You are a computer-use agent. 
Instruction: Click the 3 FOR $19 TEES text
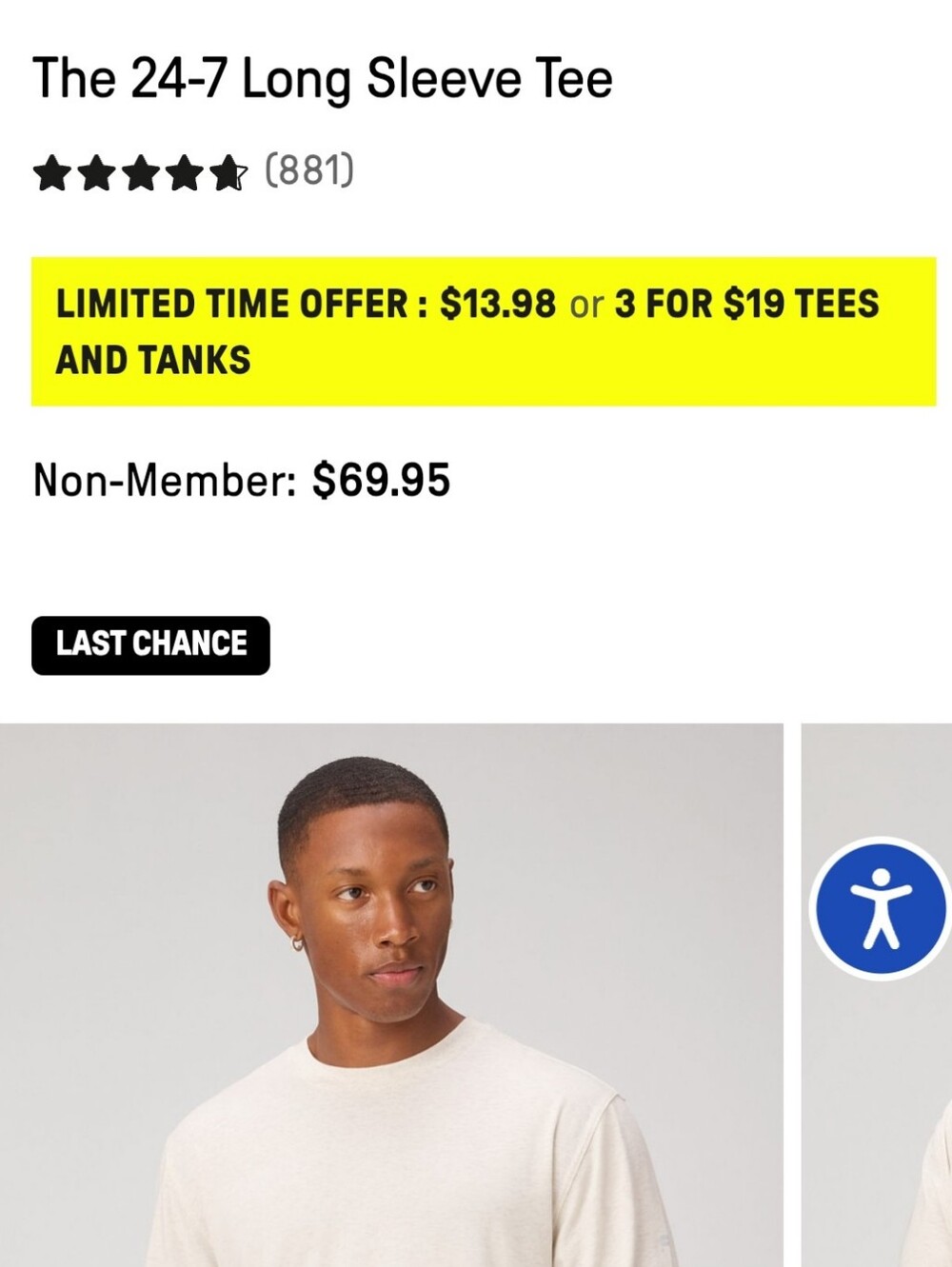(747, 304)
